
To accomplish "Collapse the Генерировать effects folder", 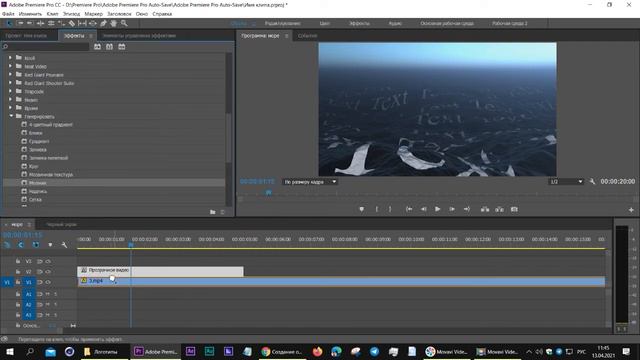I will pos(11,116).
